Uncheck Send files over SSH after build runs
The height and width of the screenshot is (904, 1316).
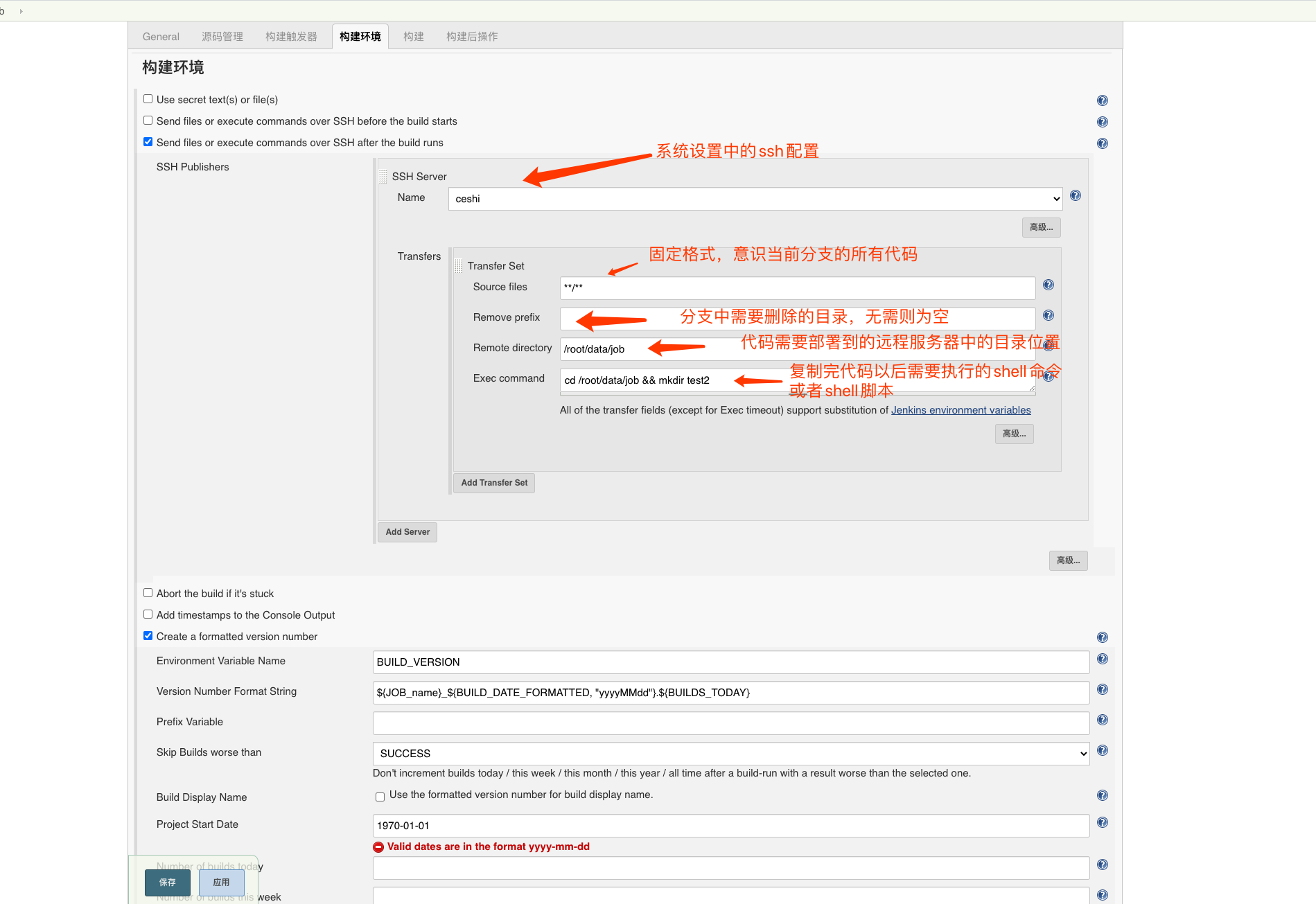tap(148, 142)
